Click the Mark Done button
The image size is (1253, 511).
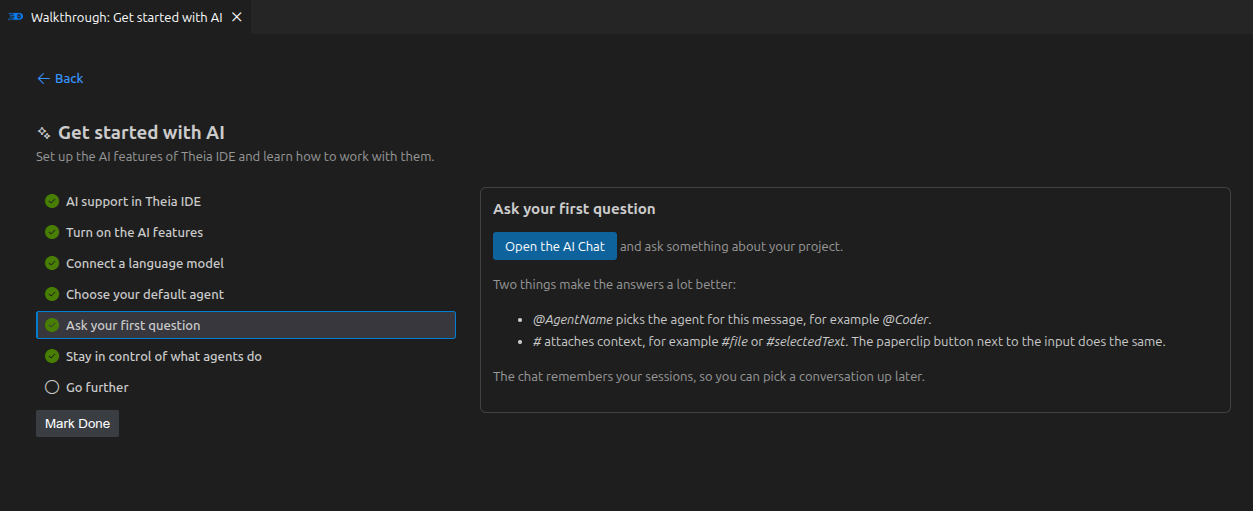click(77, 423)
